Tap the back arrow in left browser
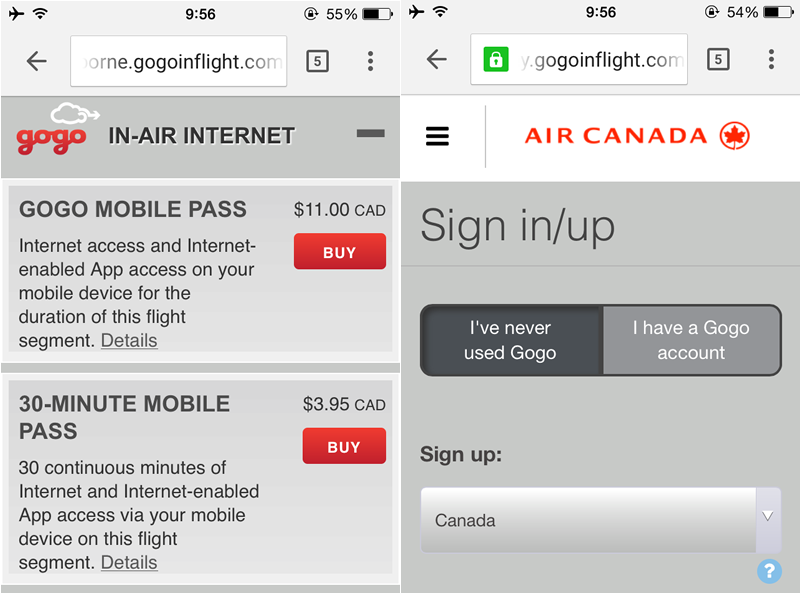 [37, 61]
